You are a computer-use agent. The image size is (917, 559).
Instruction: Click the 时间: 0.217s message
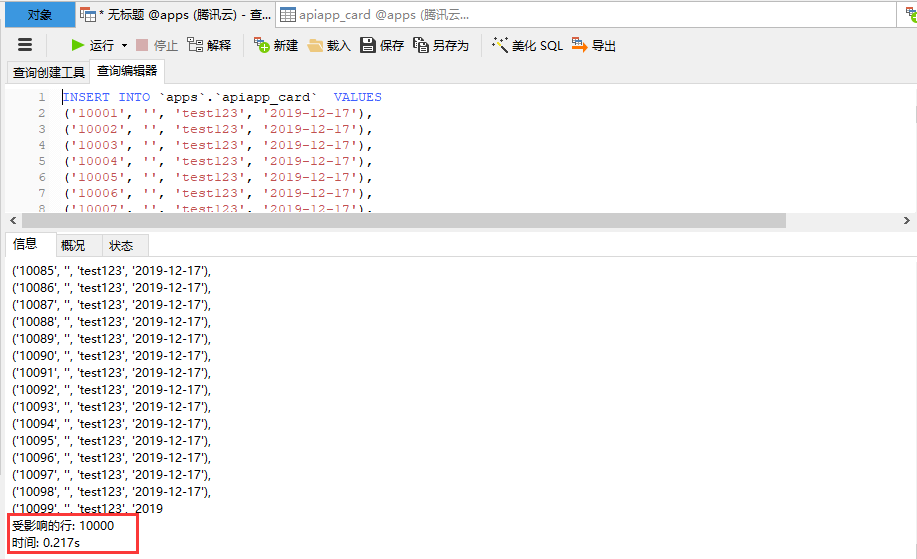(46, 543)
